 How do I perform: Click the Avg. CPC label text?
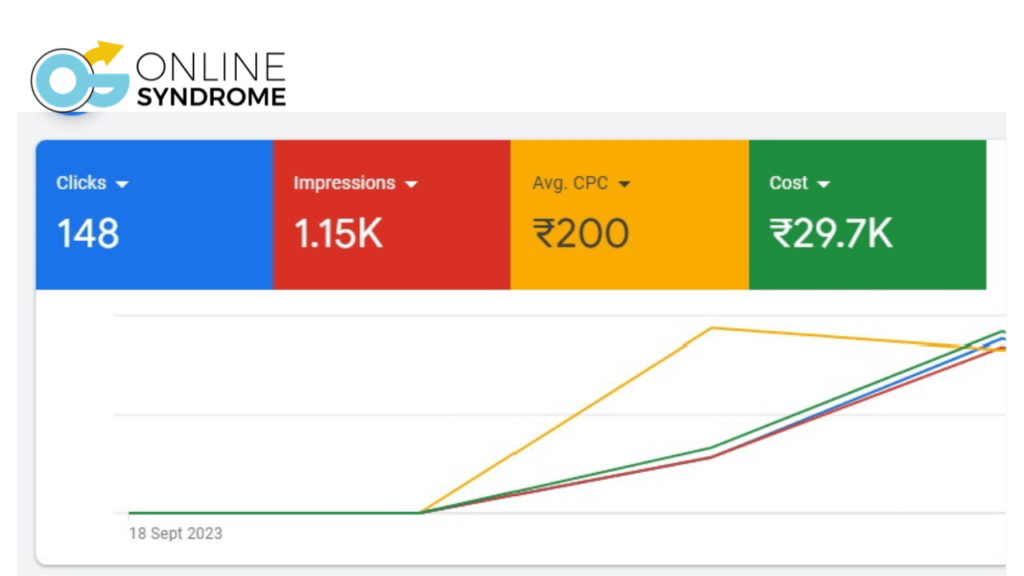tap(570, 183)
